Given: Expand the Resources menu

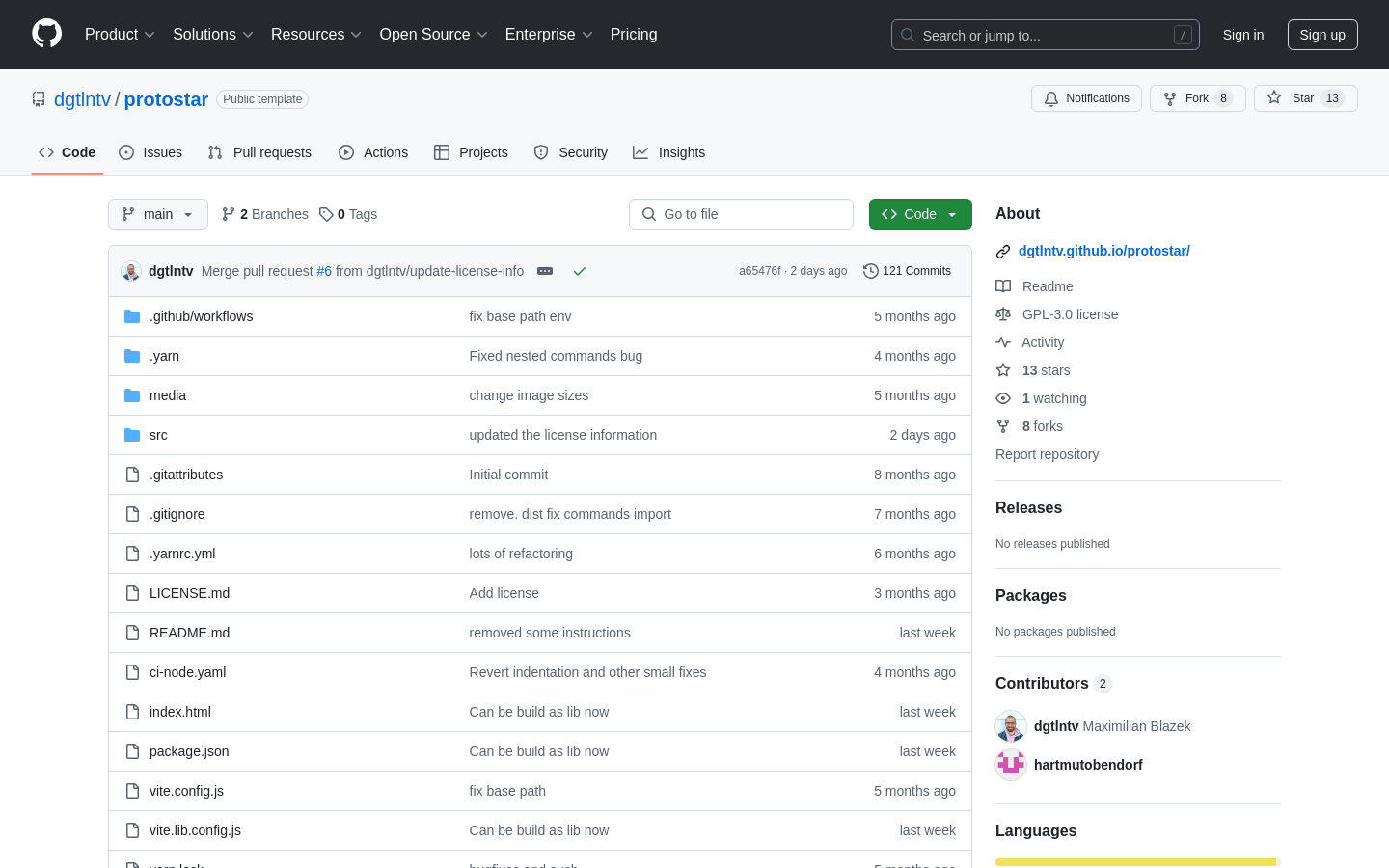Looking at the screenshot, I should click(x=316, y=35).
